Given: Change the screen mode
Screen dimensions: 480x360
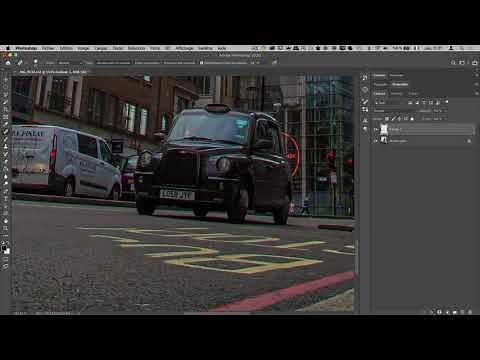Looking at the screenshot, I should (x=6, y=265).
